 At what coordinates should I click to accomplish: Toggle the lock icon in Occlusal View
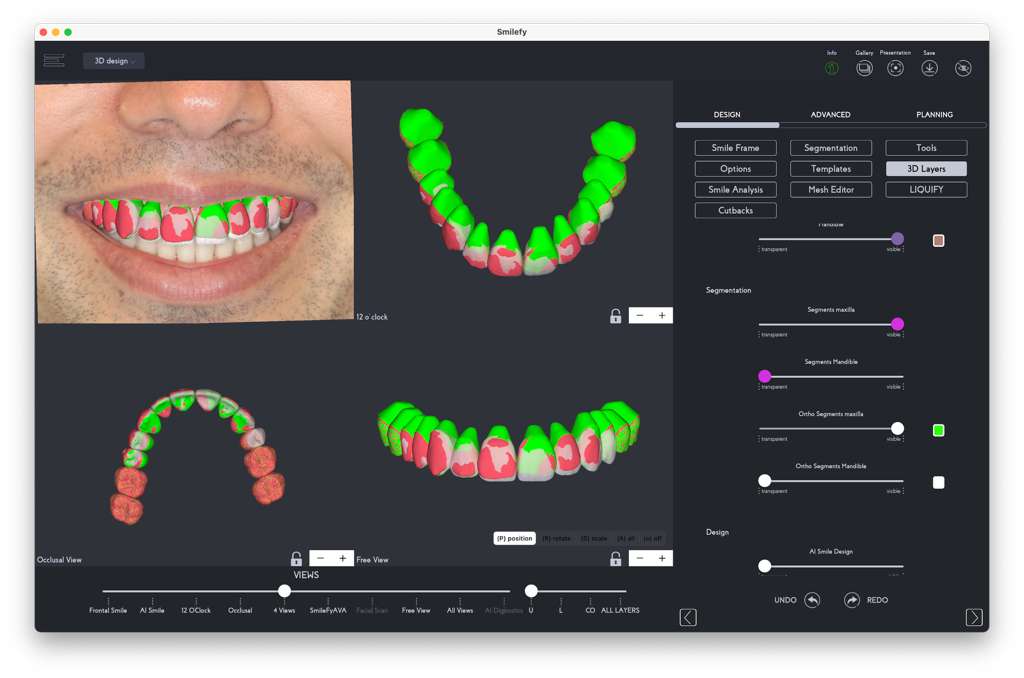tap(296, 559)
